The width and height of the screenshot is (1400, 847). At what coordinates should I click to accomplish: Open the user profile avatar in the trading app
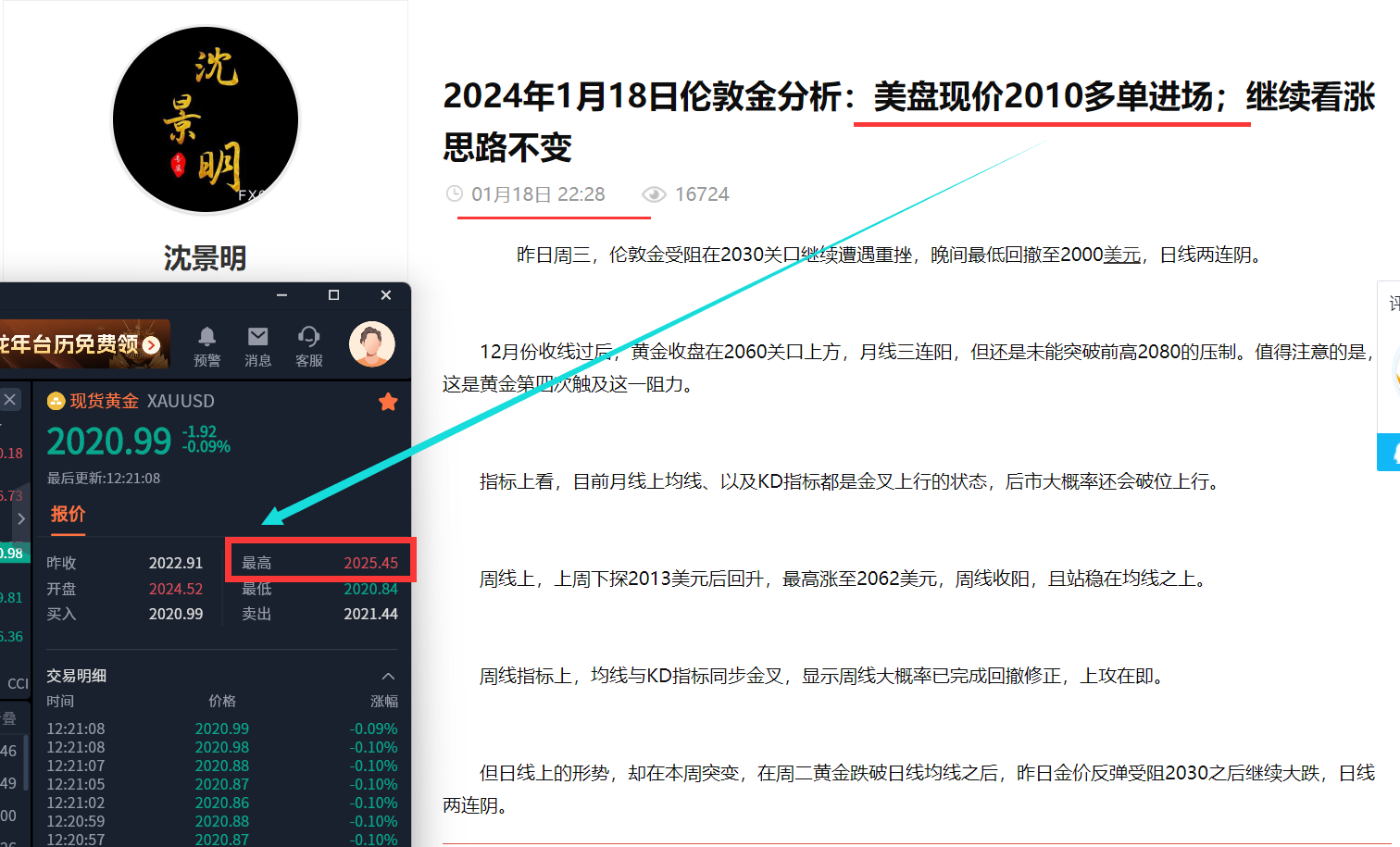point(372,344)
